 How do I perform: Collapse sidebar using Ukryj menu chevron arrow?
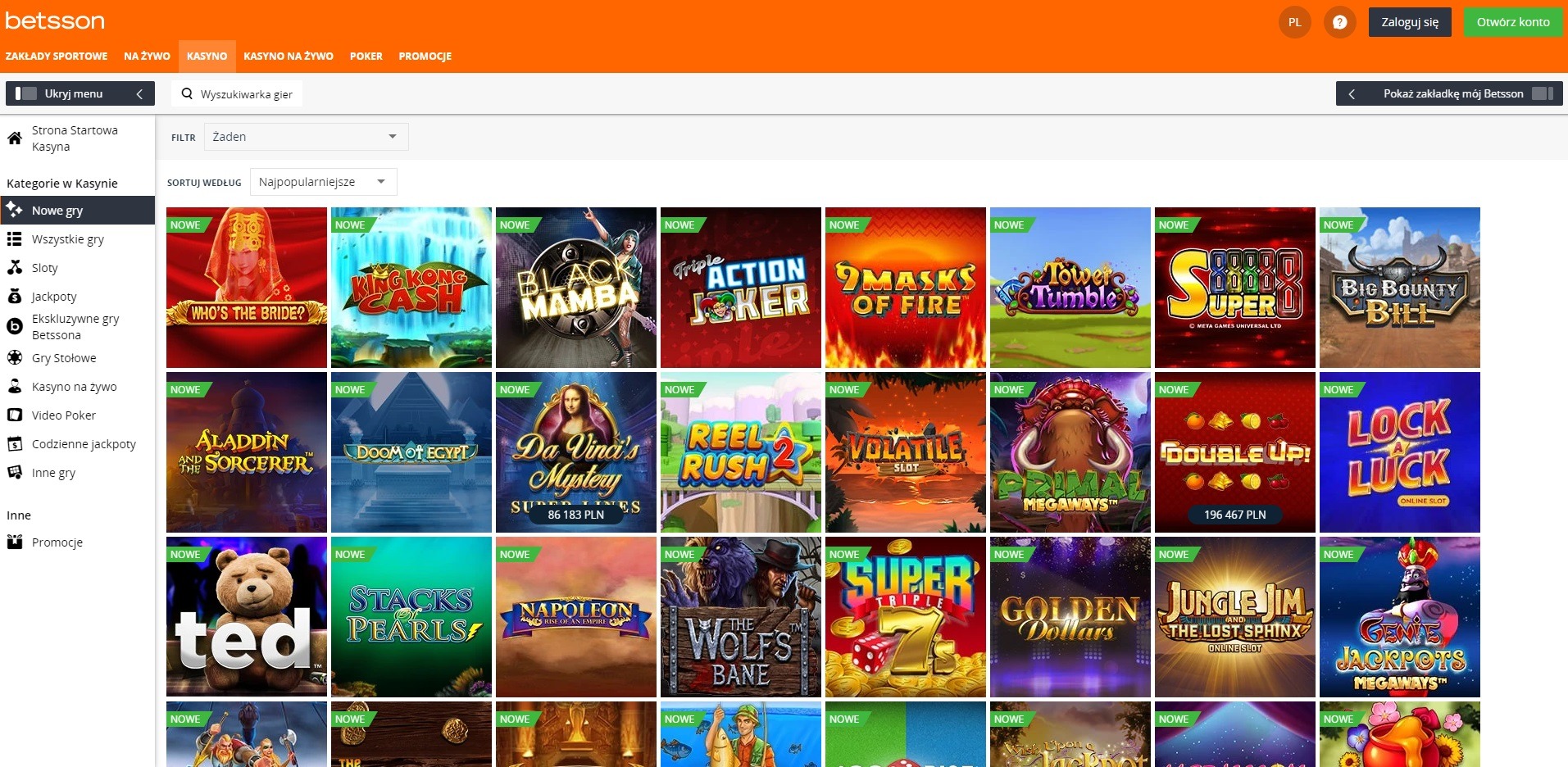coord(139,93)
